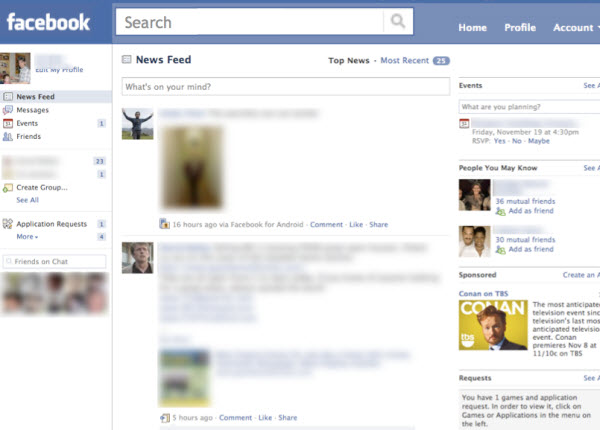The height and width of the screenshot is (430, 600).
Task: Share the 16 hours ago post
Action: click(x=378, y=225)
